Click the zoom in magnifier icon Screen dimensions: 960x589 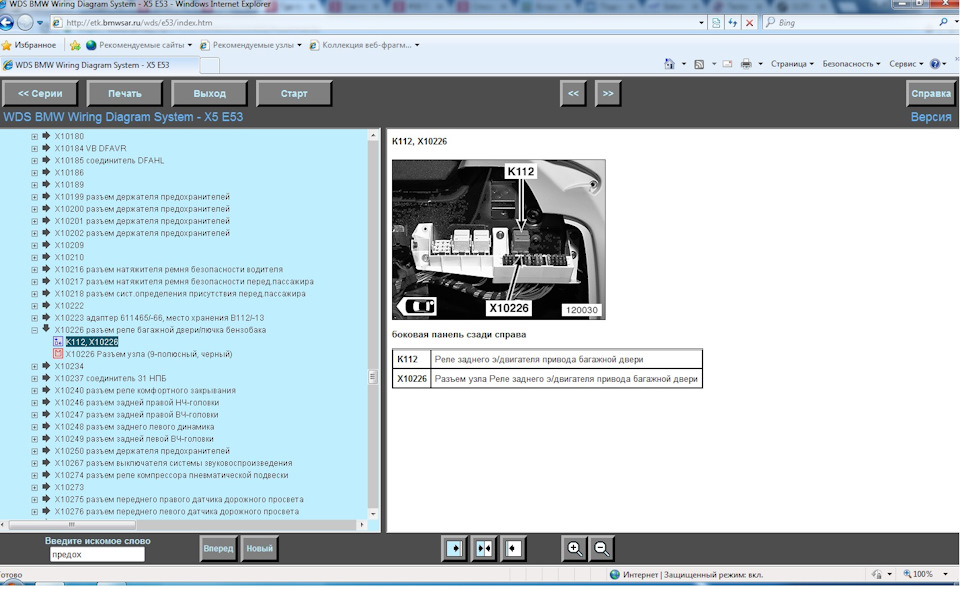click(x=575, y=548)
